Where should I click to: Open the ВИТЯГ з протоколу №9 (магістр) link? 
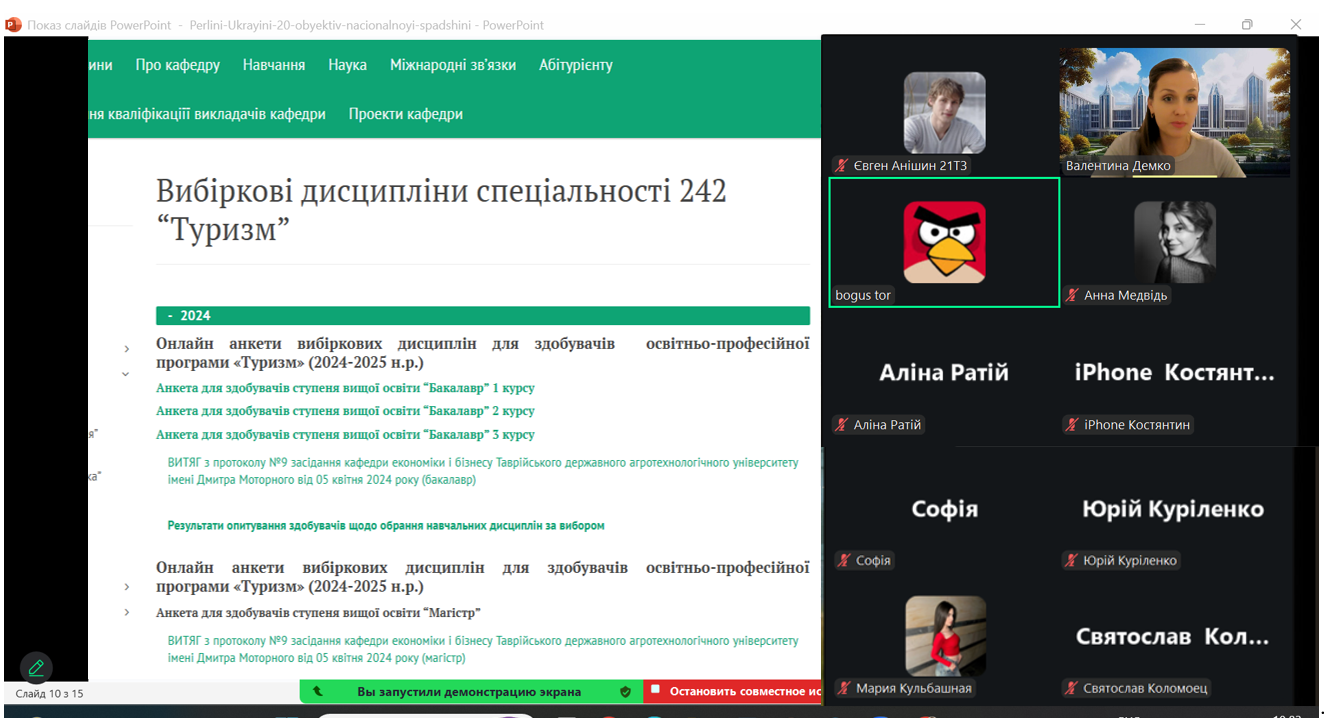coord(484,649)
